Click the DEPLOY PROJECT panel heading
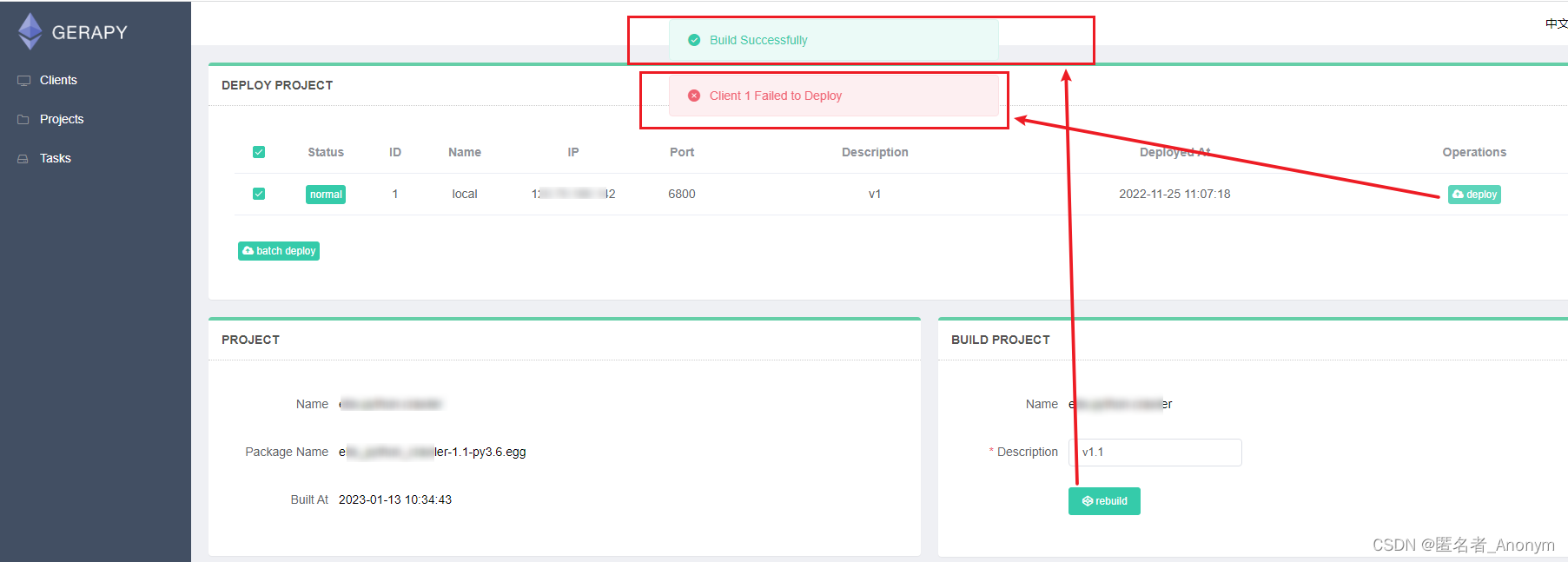The height and width of the screenshot is (562, 1568). click(x=277, y=85)
